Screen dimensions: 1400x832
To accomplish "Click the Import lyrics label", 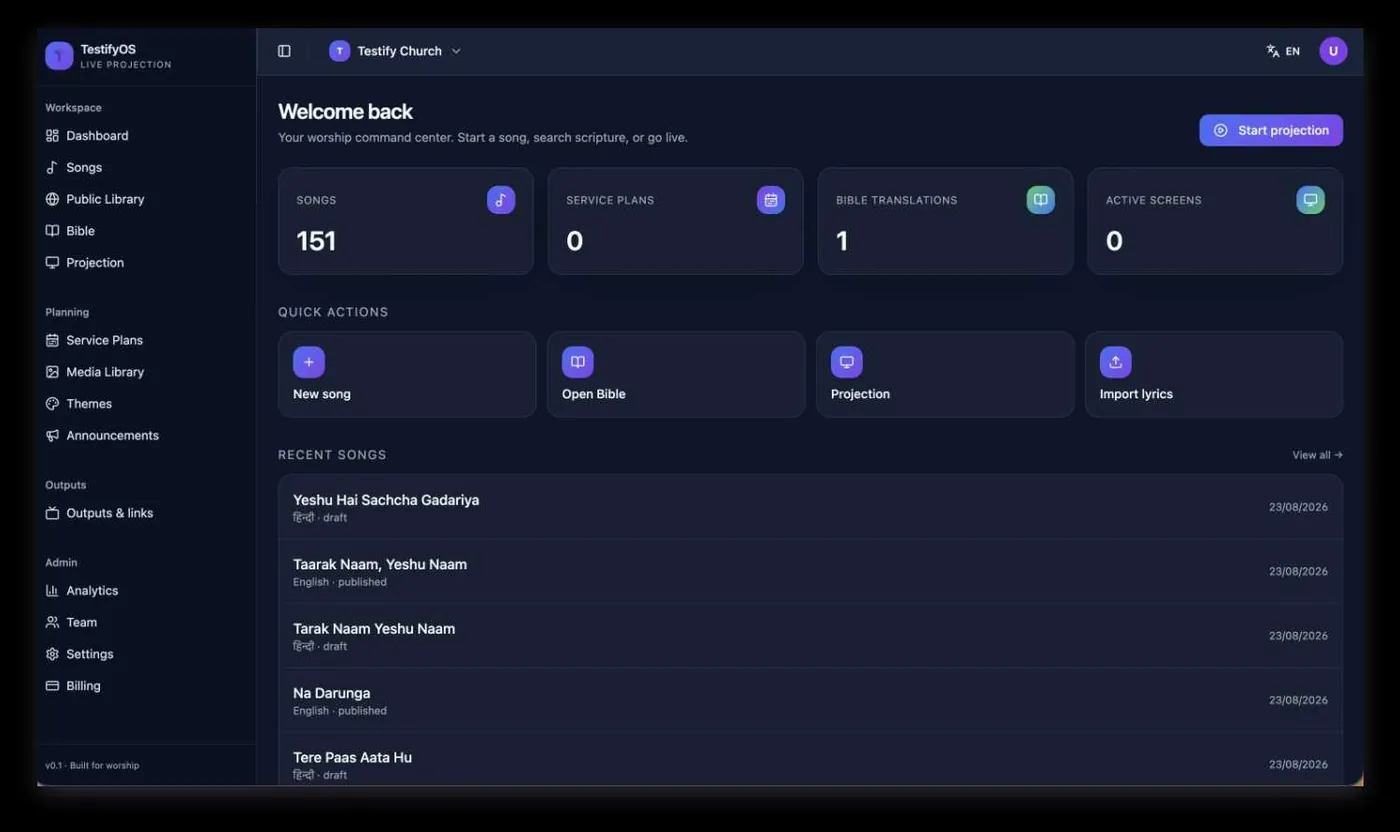I will tap(1136, 394).
